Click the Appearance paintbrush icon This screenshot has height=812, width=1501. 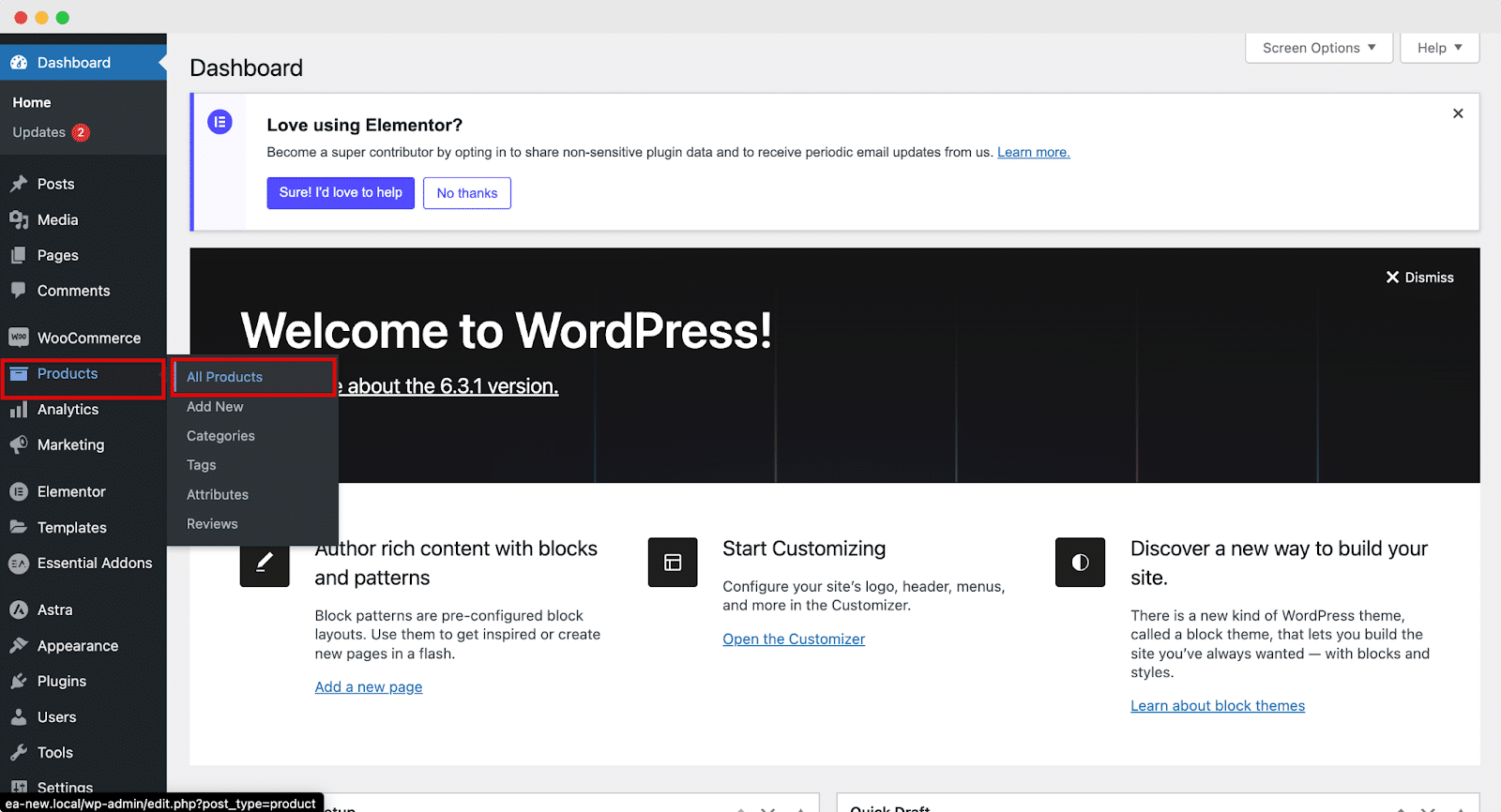(19, 645)
